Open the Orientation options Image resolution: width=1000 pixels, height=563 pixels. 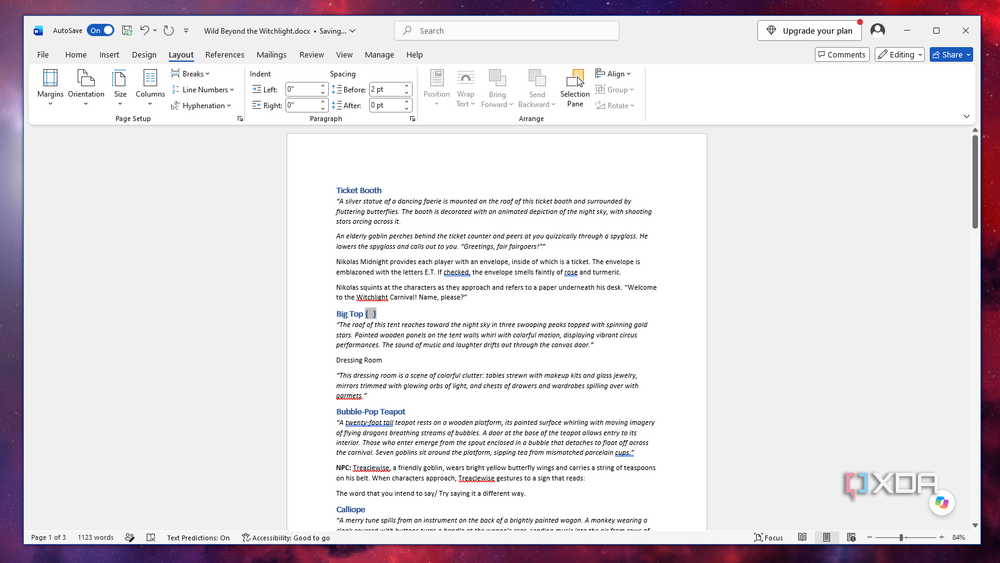[x=85, y=87]
